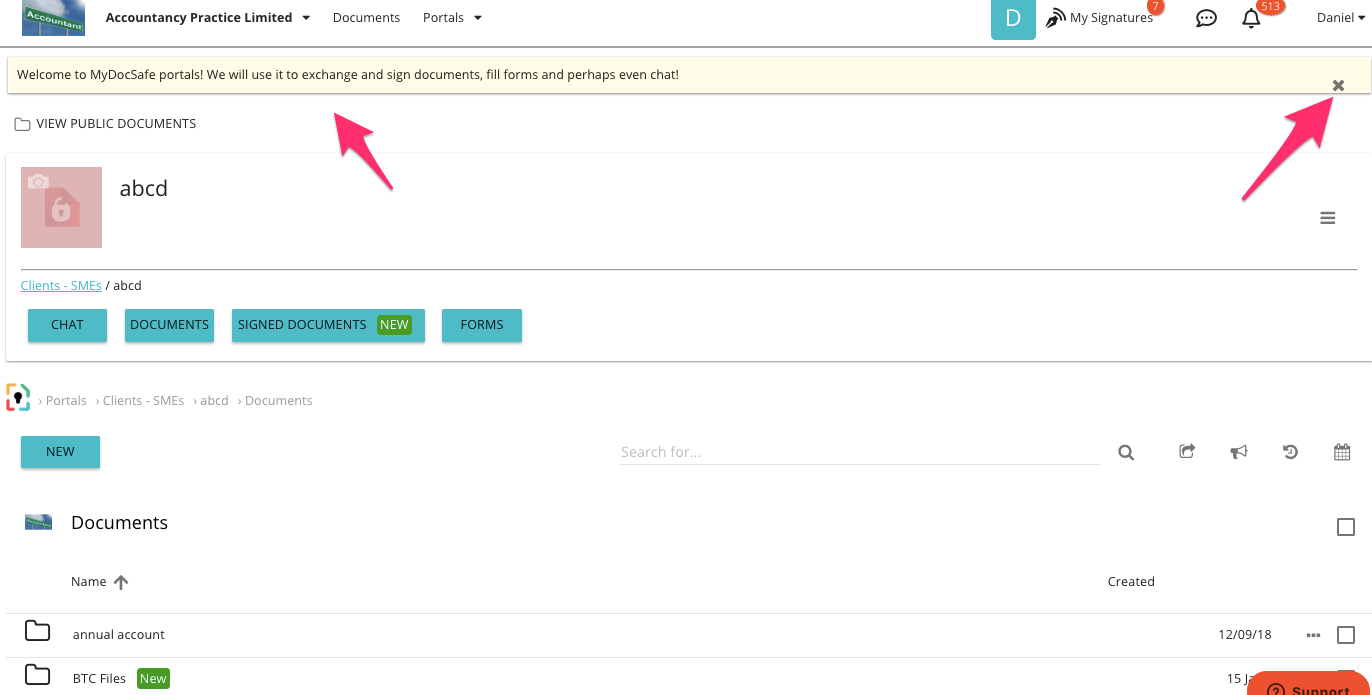The height and width of the screenshot is (695, 1372).
Task: Expand the Accountancy Practice Limited dropdown
Action: click(x=208, y=18)
